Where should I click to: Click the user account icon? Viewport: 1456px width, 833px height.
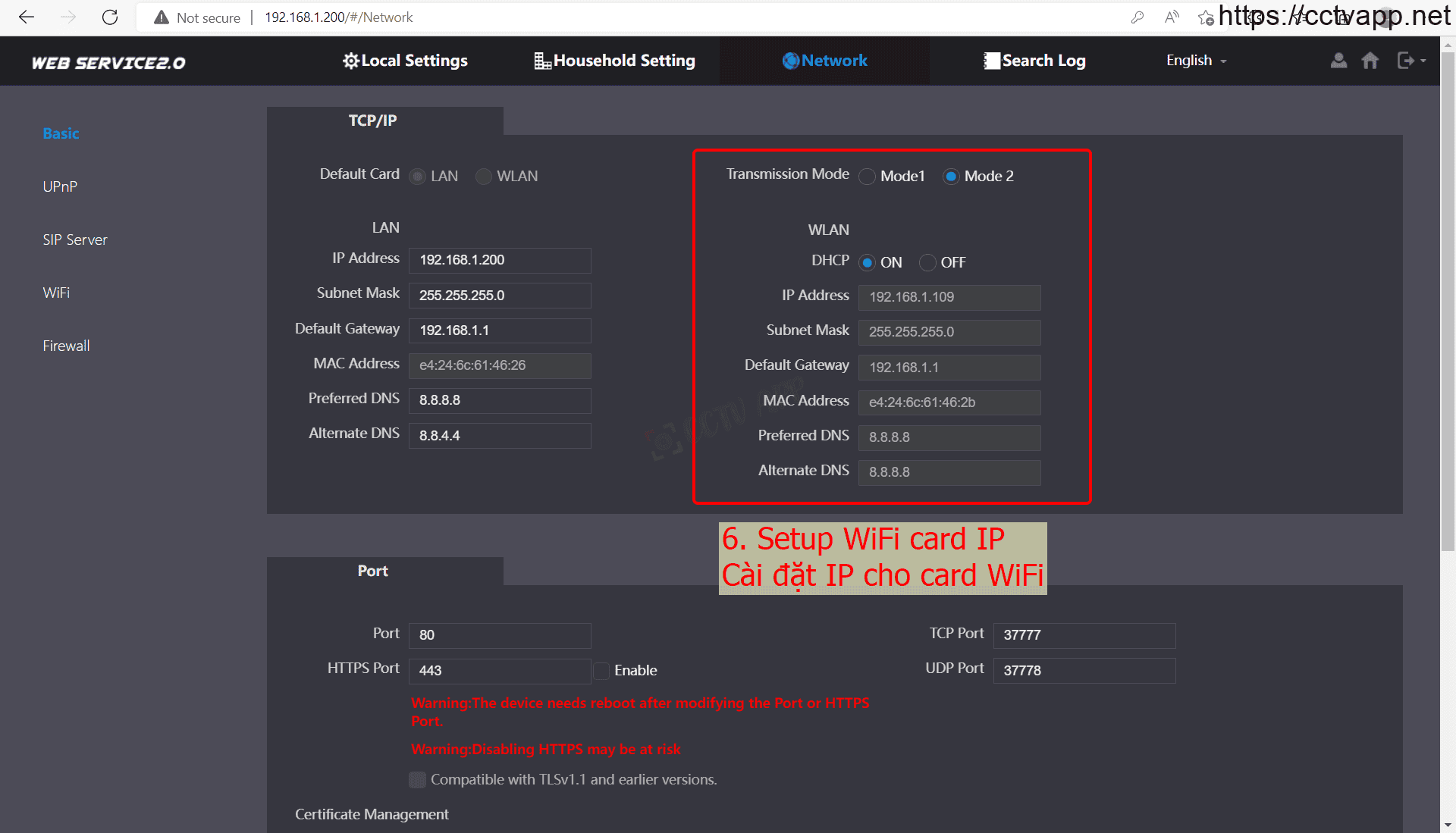[x=1338, y=61]
